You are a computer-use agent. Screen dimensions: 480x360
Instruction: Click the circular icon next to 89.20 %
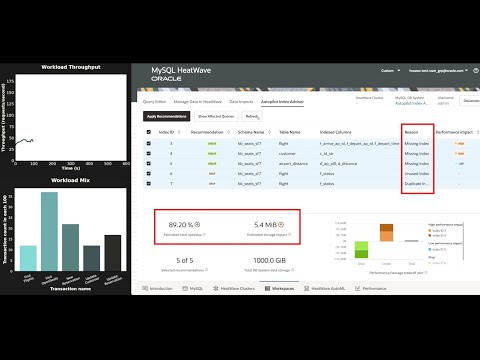click(197, 225)
